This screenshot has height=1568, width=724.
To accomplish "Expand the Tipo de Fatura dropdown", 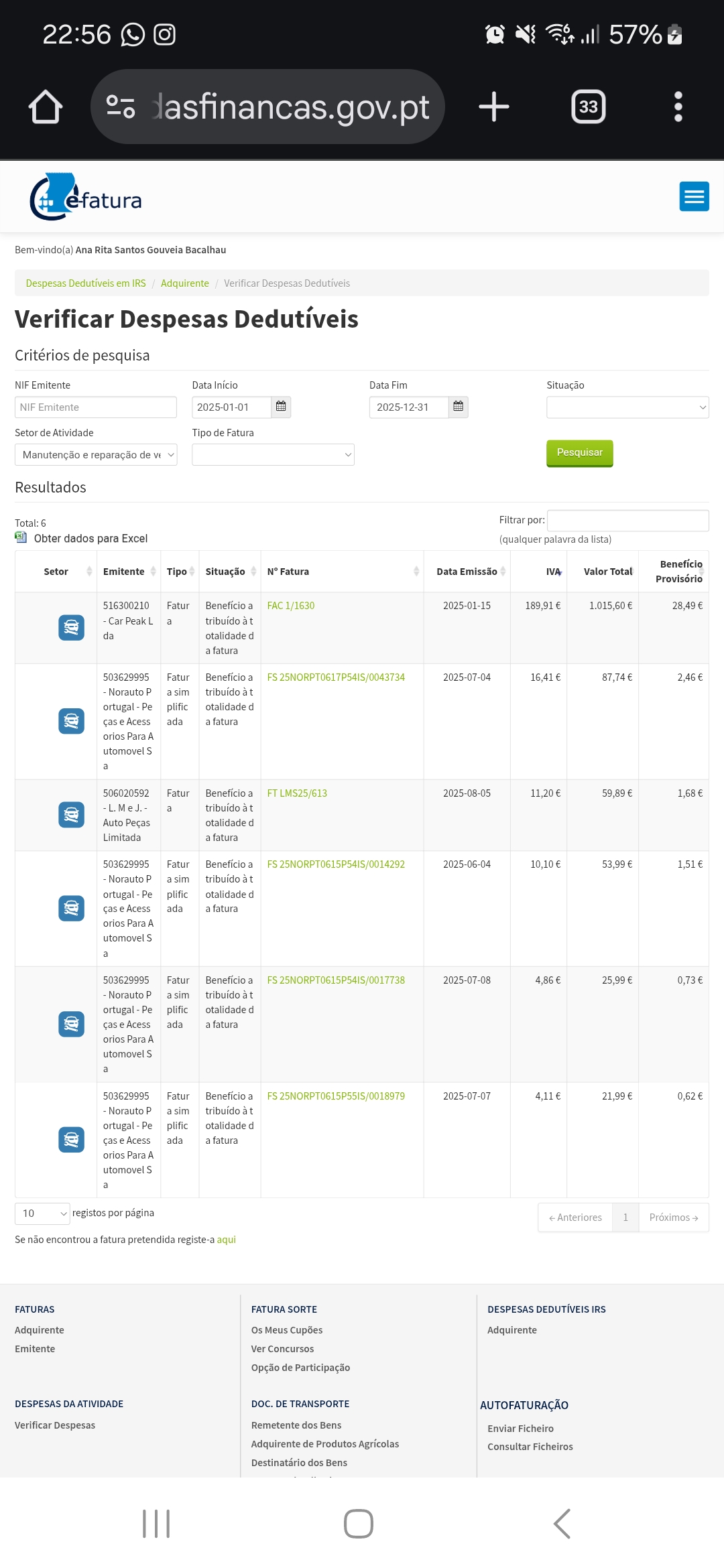I will click(x=273, y=455).
